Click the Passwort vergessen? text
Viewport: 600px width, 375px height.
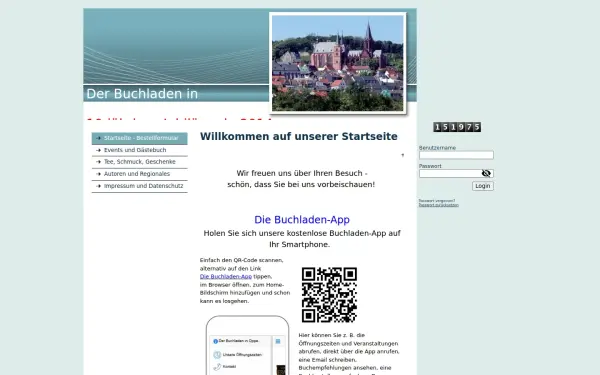[x=437, y=201]
